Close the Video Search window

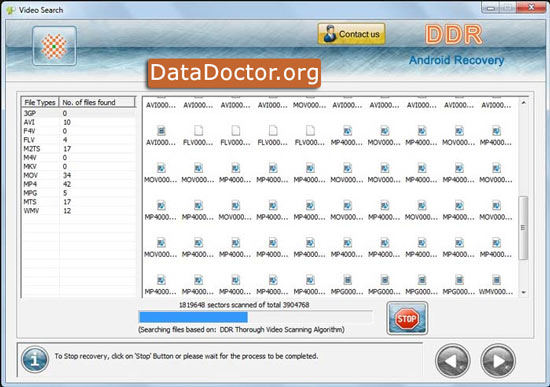531,7
